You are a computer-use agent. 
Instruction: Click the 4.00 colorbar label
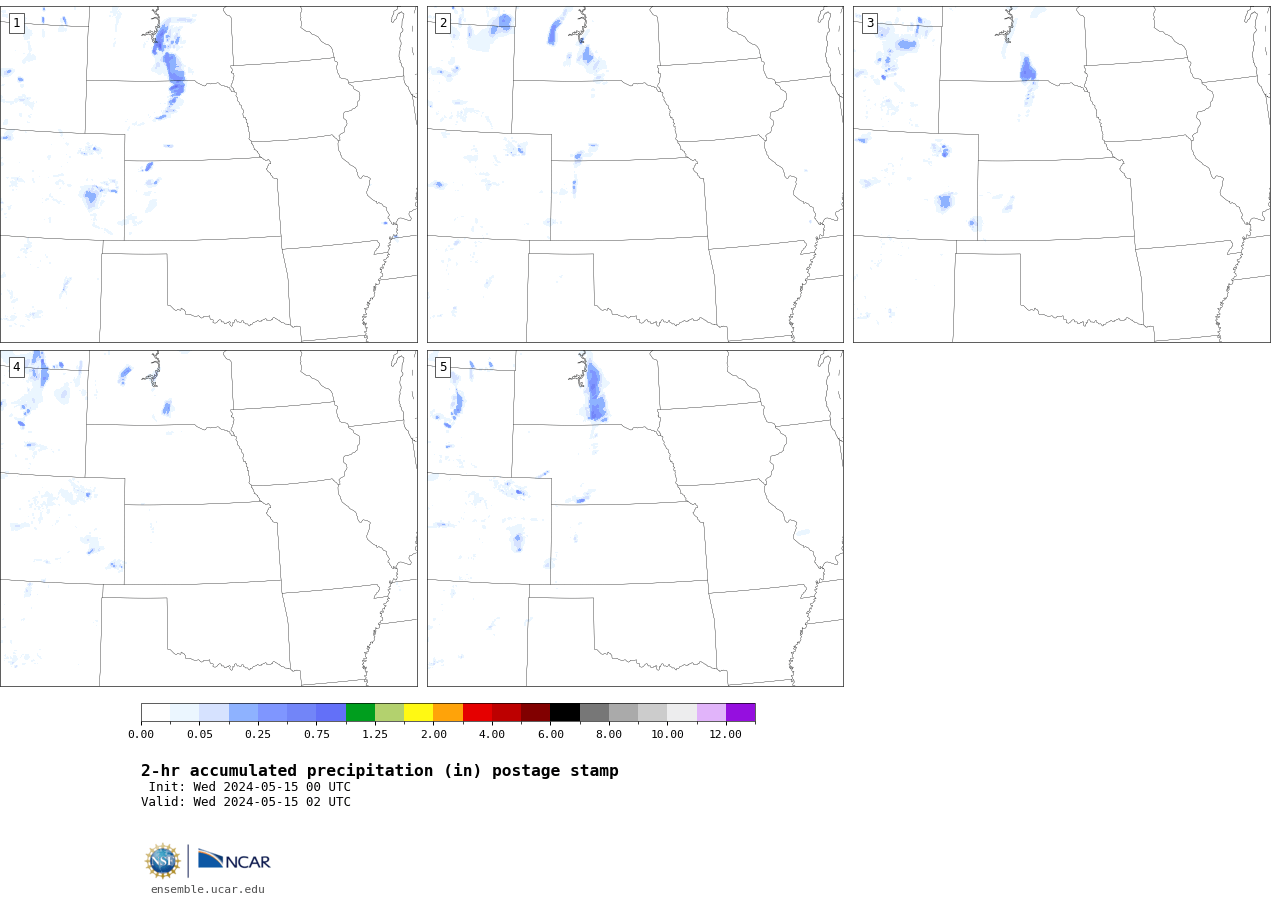pyautogui.click(x=492, y=735)
